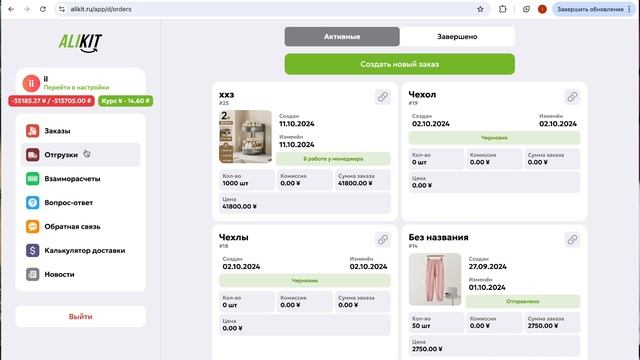Screen dimensions: 640x360
Task: Click the Взаиморасчеты green icon
Action: (x=33, y=179)
